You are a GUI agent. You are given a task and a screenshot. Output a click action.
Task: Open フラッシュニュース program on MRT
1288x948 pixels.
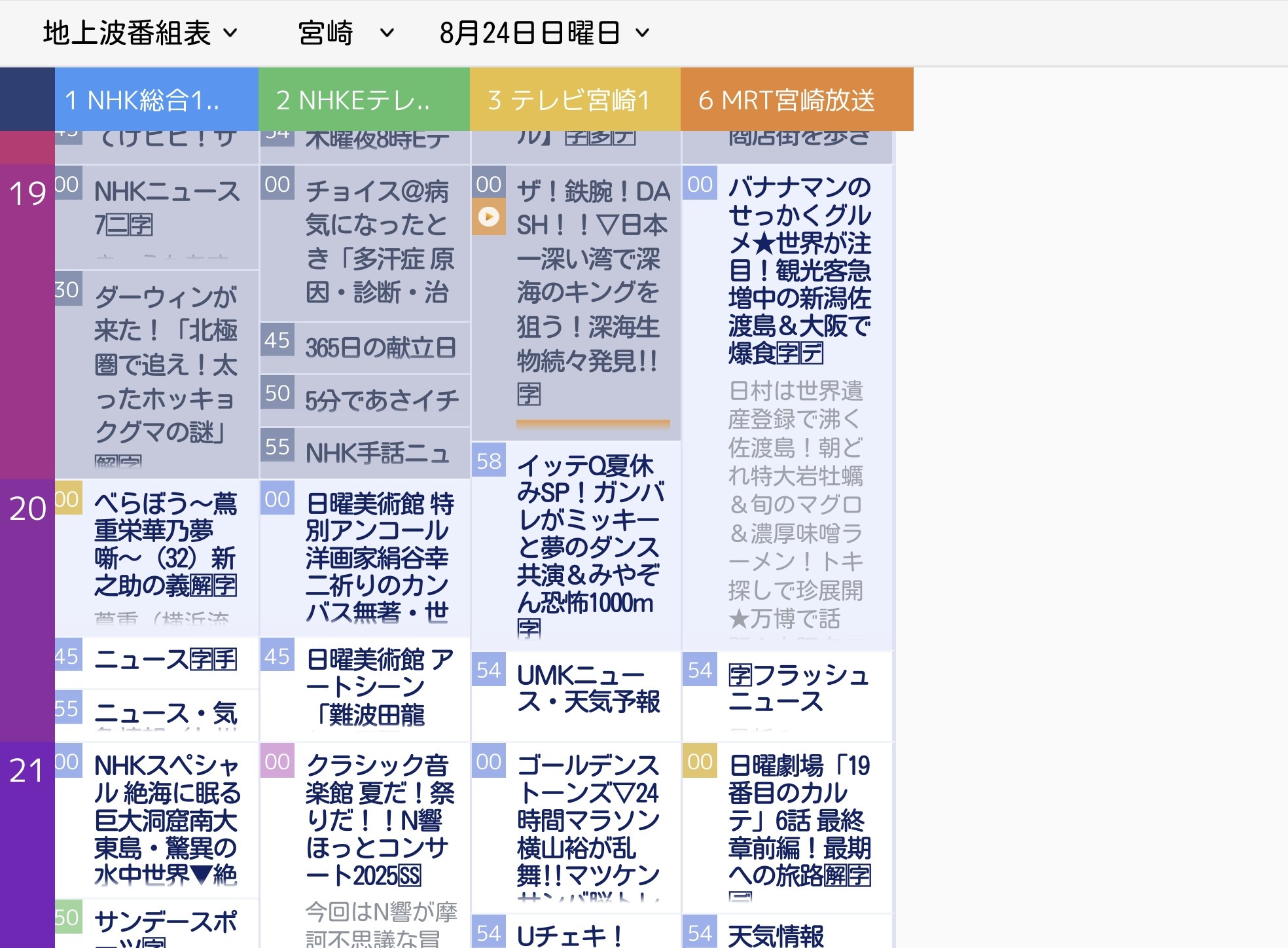787,696
